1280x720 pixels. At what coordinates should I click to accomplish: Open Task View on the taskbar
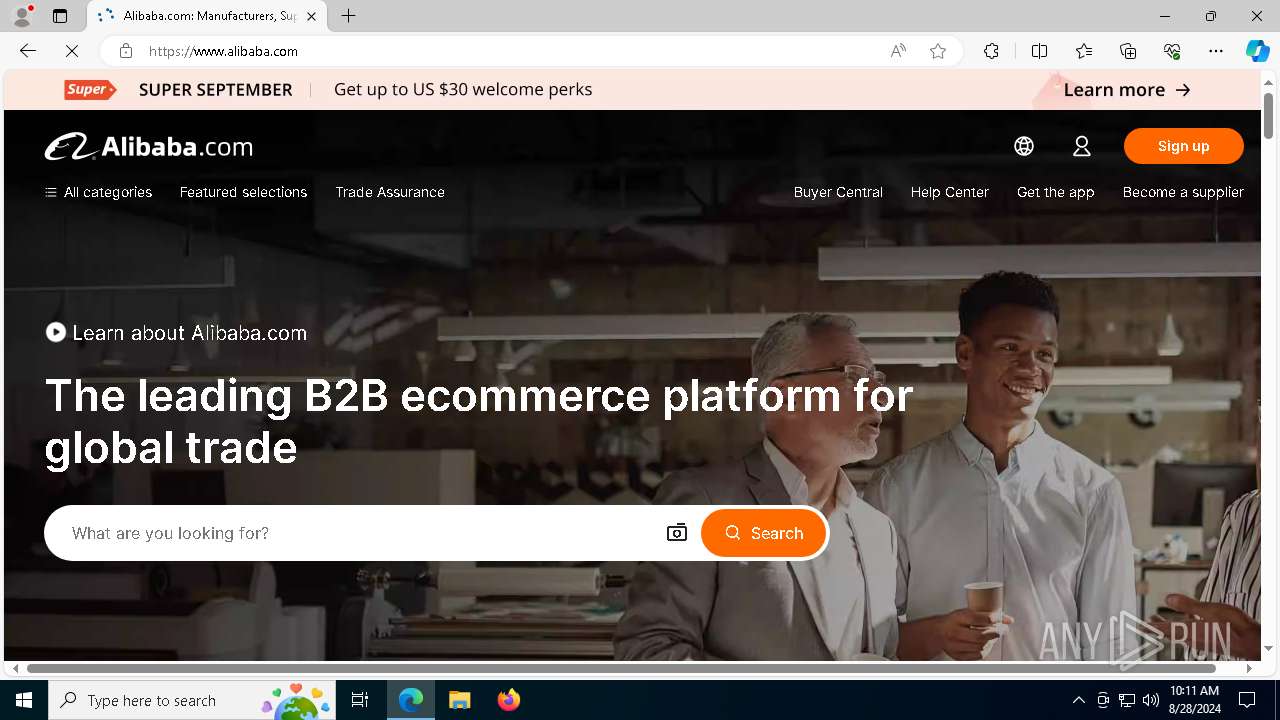point(360,700)
